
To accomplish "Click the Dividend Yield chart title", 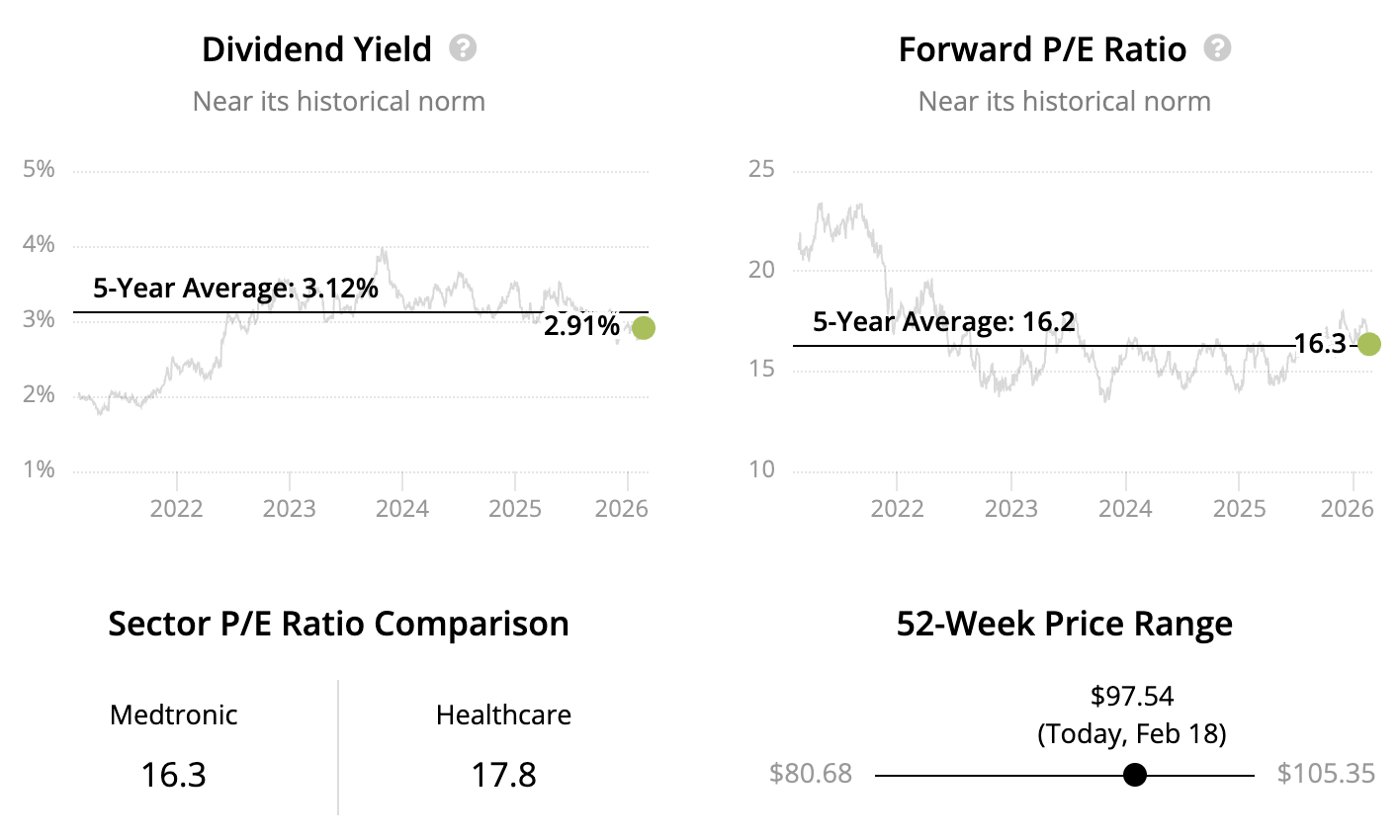I will coord(316,49).
